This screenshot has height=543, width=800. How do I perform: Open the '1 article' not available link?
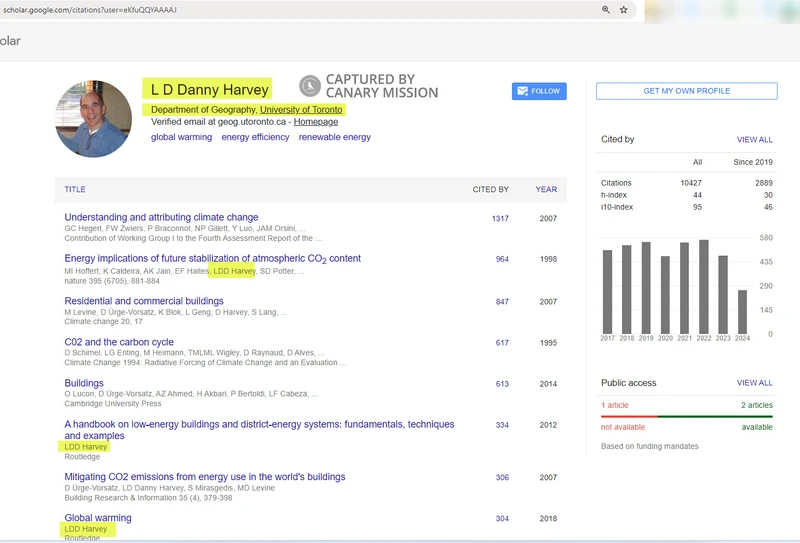coord(614,405)
